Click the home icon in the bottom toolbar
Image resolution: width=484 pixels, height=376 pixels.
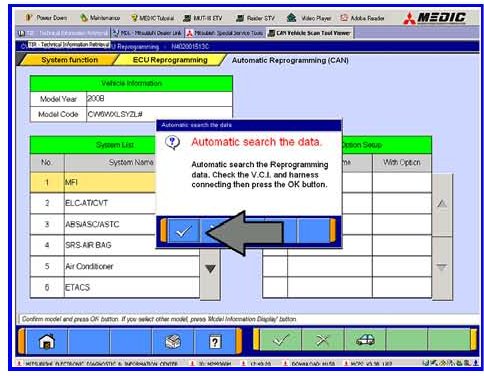(47, 342)
